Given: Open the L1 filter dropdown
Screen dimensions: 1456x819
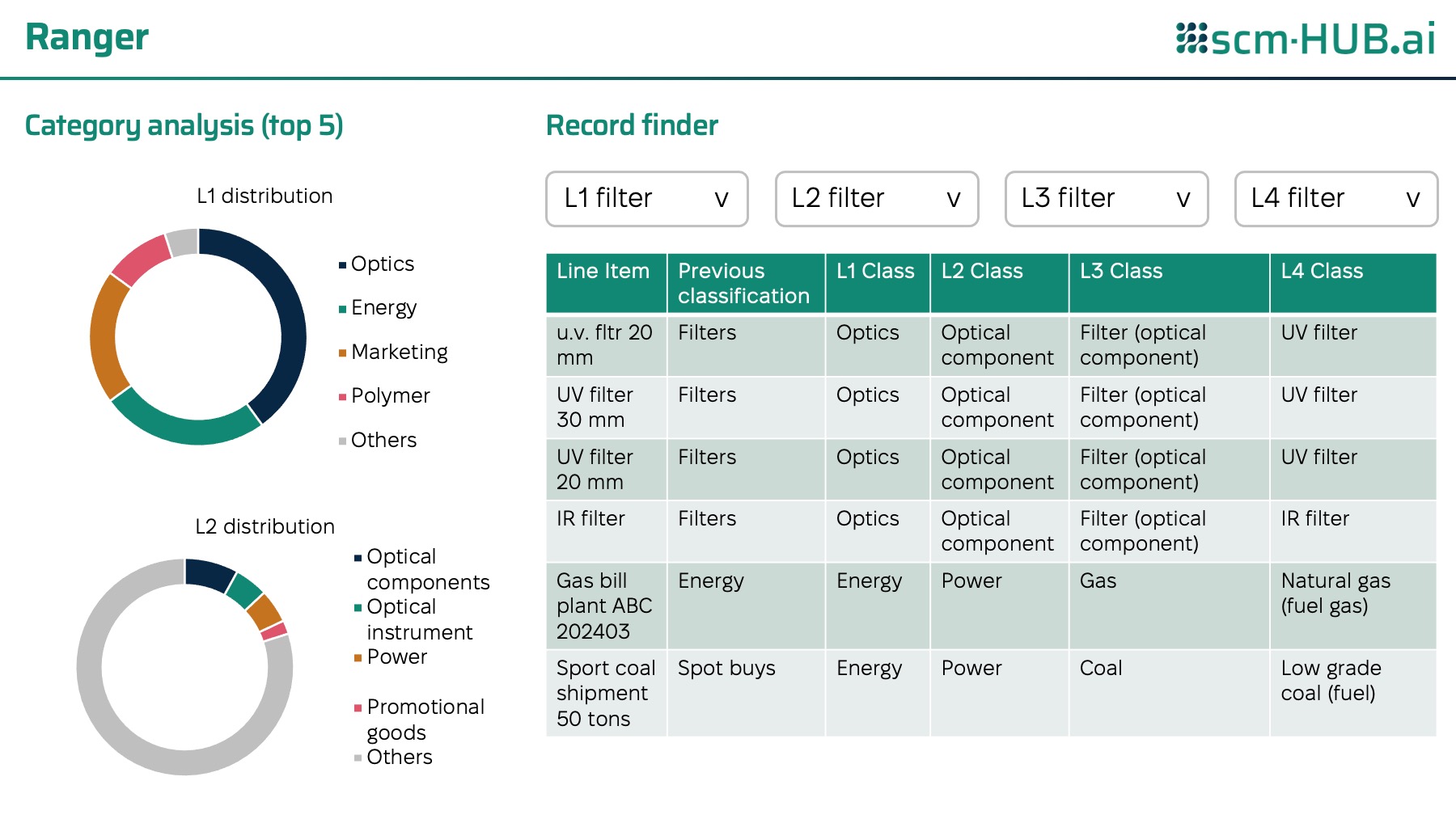Looking at the screenshot, I should click(647, 198).
